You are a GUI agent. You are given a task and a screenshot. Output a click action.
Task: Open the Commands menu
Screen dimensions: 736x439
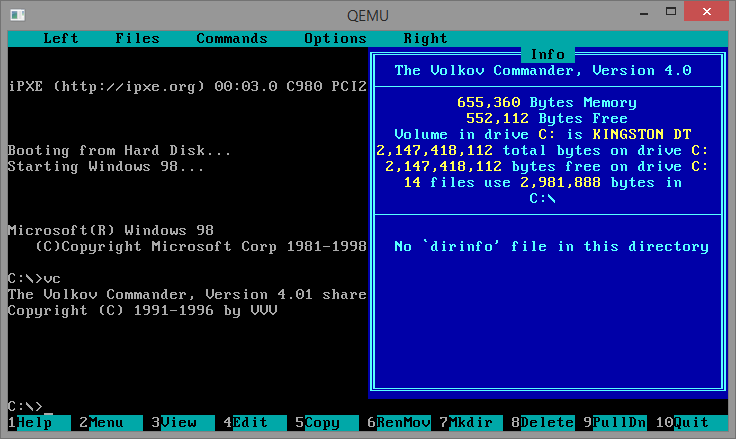tap(232, 39)
